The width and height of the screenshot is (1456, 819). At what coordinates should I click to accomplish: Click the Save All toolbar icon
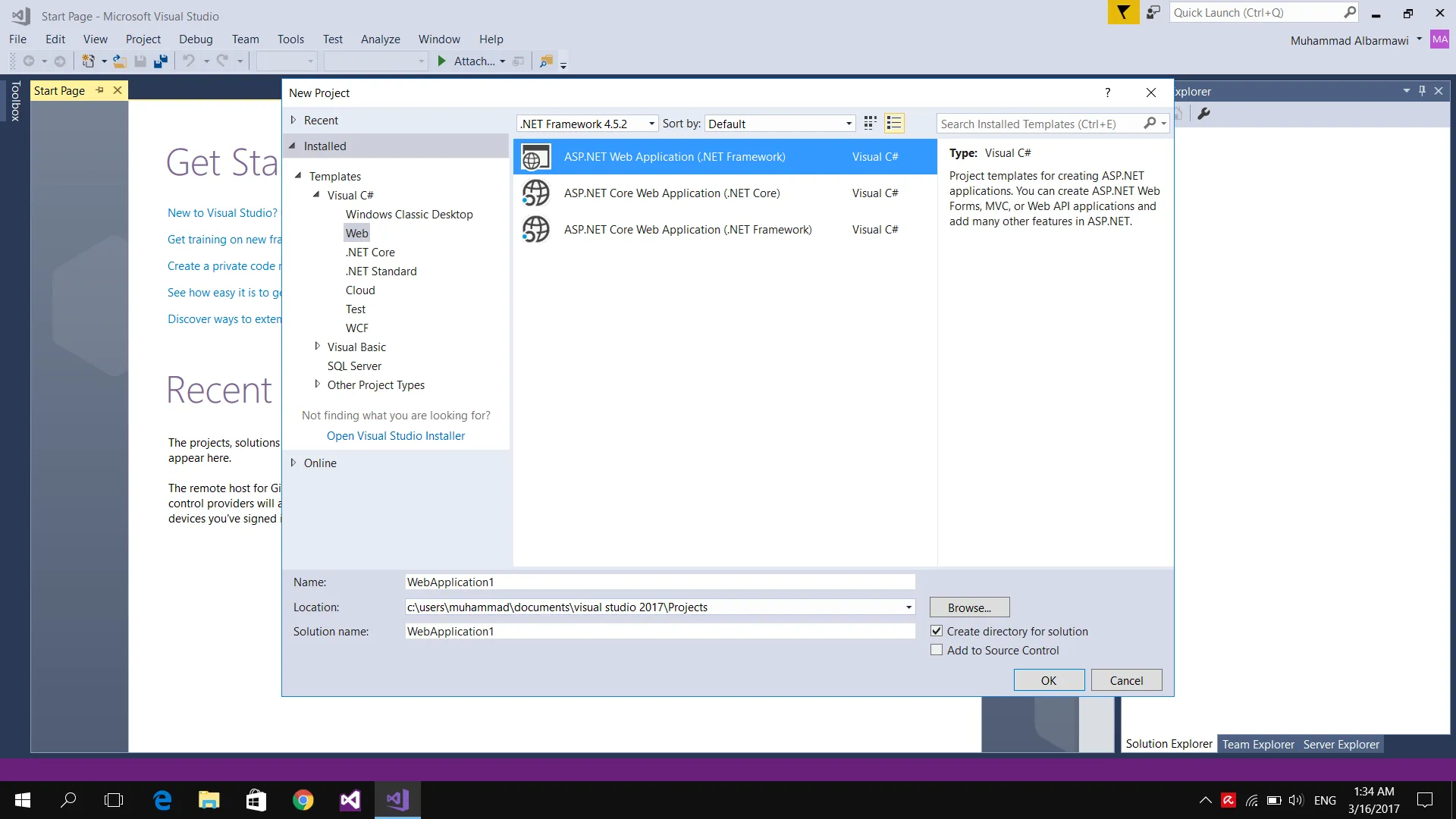[x=161, y=61]
